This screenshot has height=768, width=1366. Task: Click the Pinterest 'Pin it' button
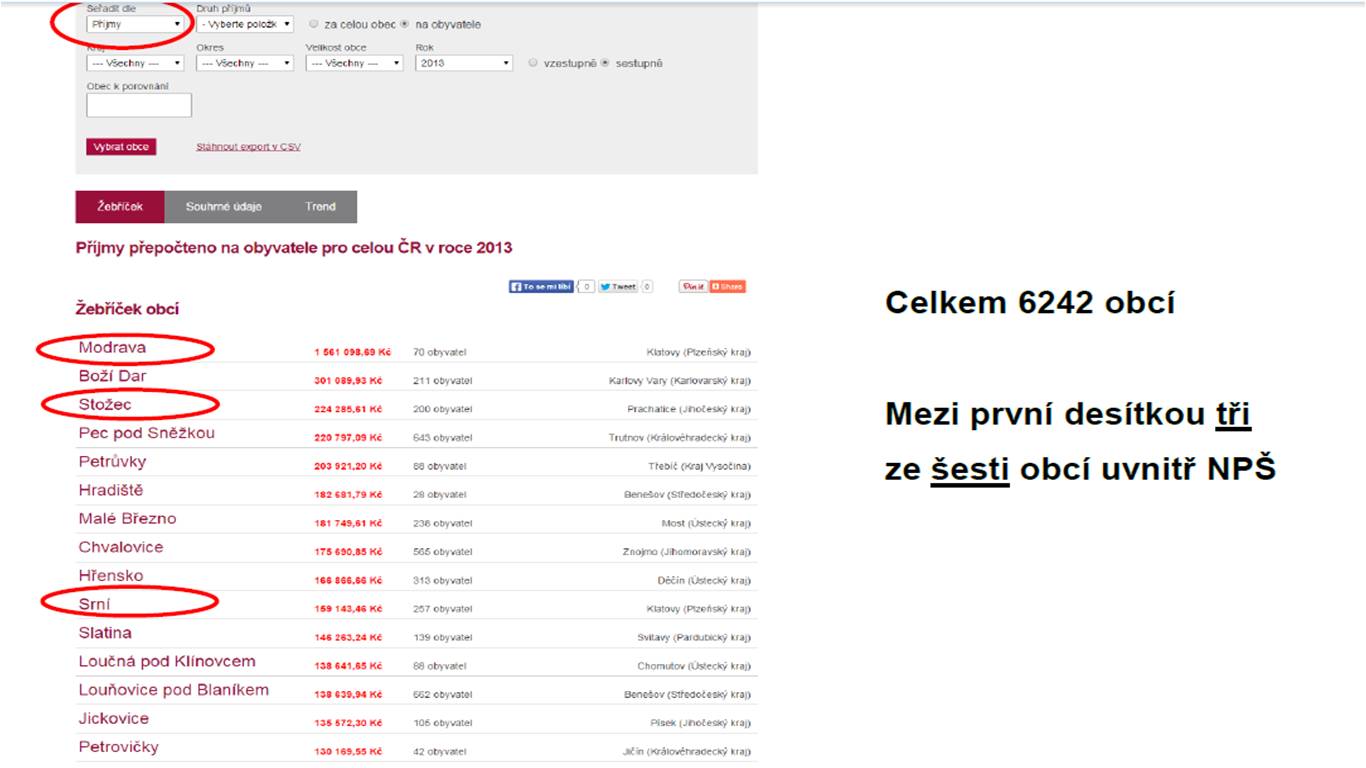(692, 286)
